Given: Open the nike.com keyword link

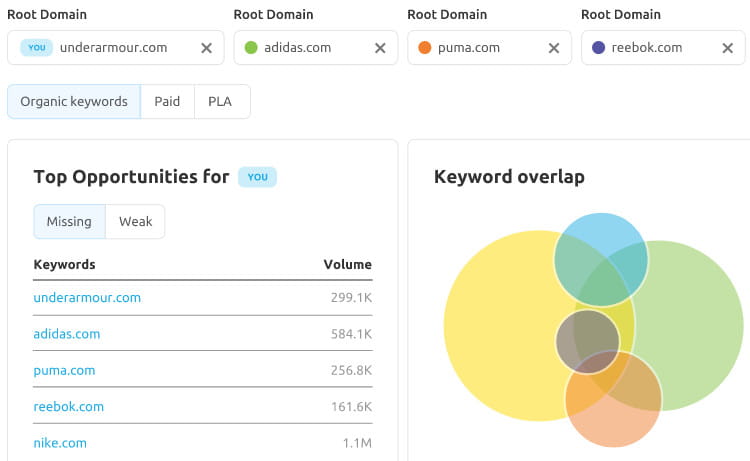Looking at the screenshot, I should pos(60,443).
